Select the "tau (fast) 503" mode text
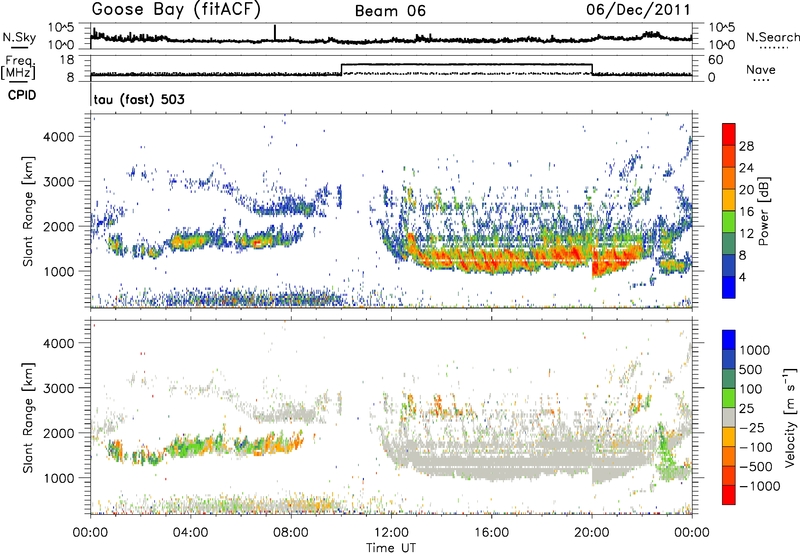The height and width of the screenshot is (554, 800). 139,99
